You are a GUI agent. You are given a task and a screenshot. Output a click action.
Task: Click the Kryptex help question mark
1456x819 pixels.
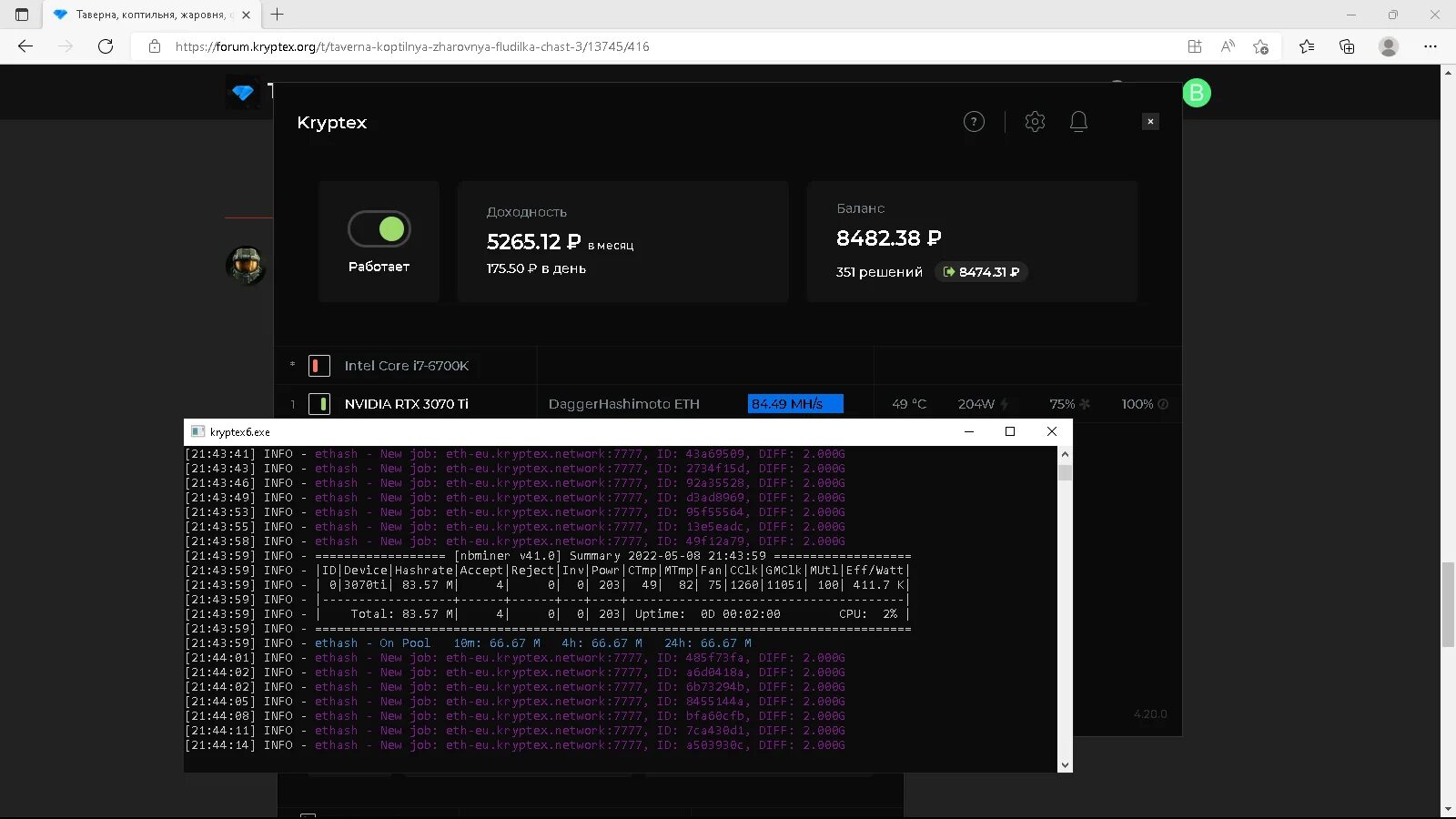[974, 121]
